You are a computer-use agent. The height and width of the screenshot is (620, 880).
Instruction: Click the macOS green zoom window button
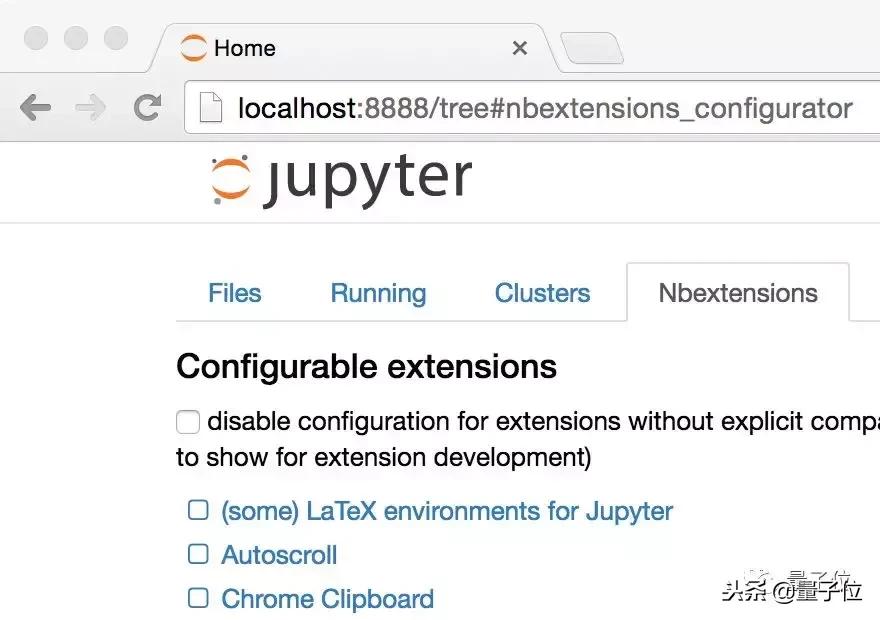pyautogui.click(x=116, y=38)
